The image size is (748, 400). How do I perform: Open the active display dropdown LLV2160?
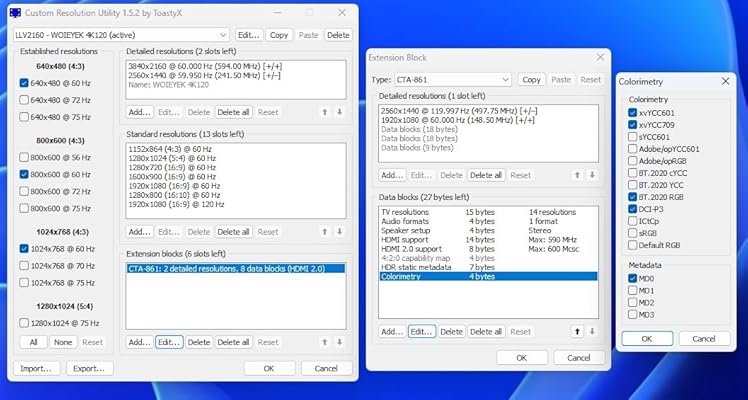(121, 35)
